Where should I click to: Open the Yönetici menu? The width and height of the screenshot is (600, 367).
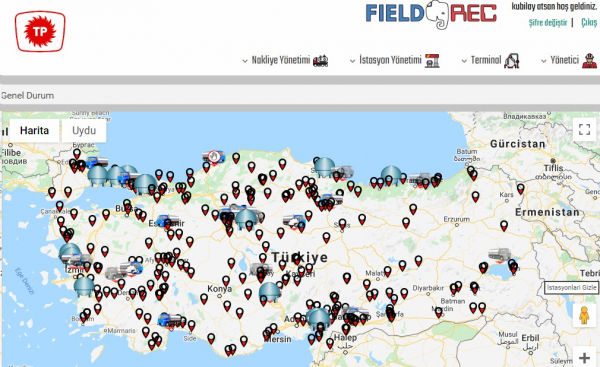pos(564,60)
